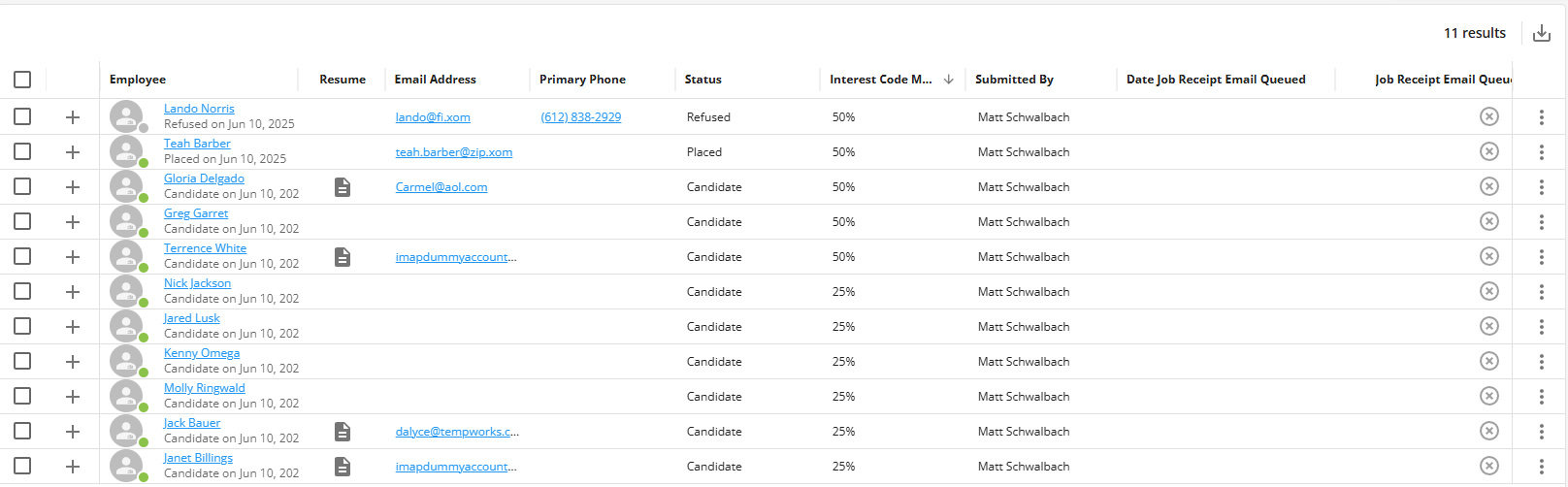This screenshot has width=1568, height=487.
Task: Expand Jared Lusk row details
Action: pyautogui.click(x=73, y=327)
